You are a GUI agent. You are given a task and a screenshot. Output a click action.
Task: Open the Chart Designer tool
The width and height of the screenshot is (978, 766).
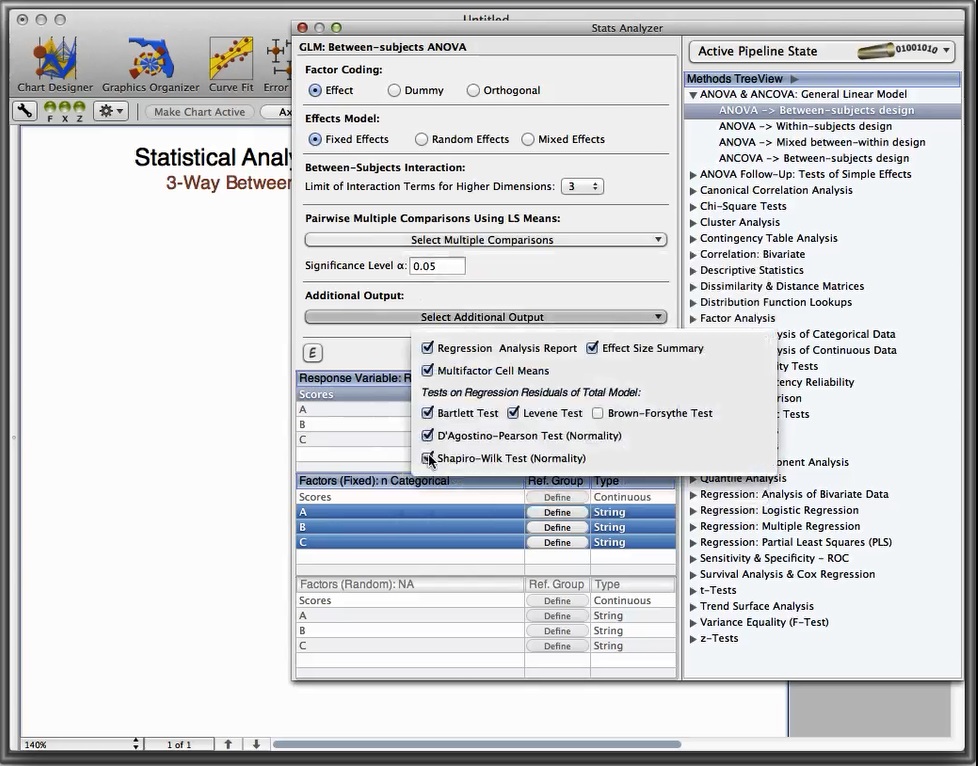(55, 64)
